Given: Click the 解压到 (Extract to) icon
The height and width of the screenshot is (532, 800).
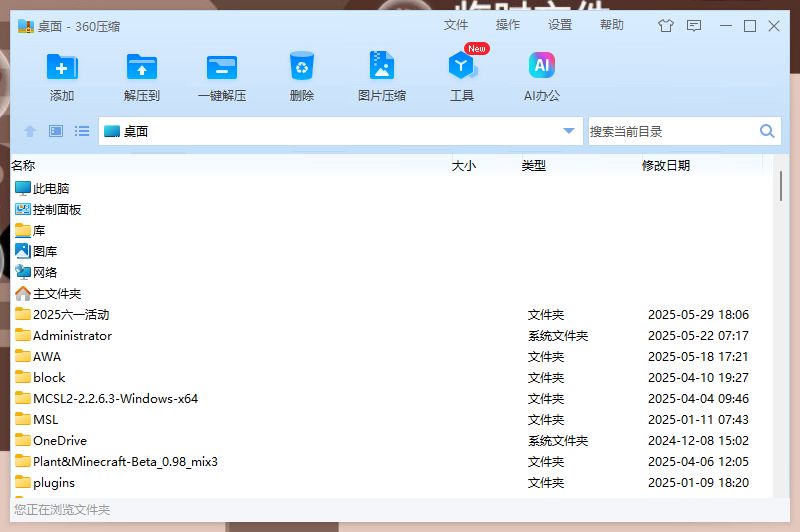Looking at the screenshot, I should [x=142, y=68].
